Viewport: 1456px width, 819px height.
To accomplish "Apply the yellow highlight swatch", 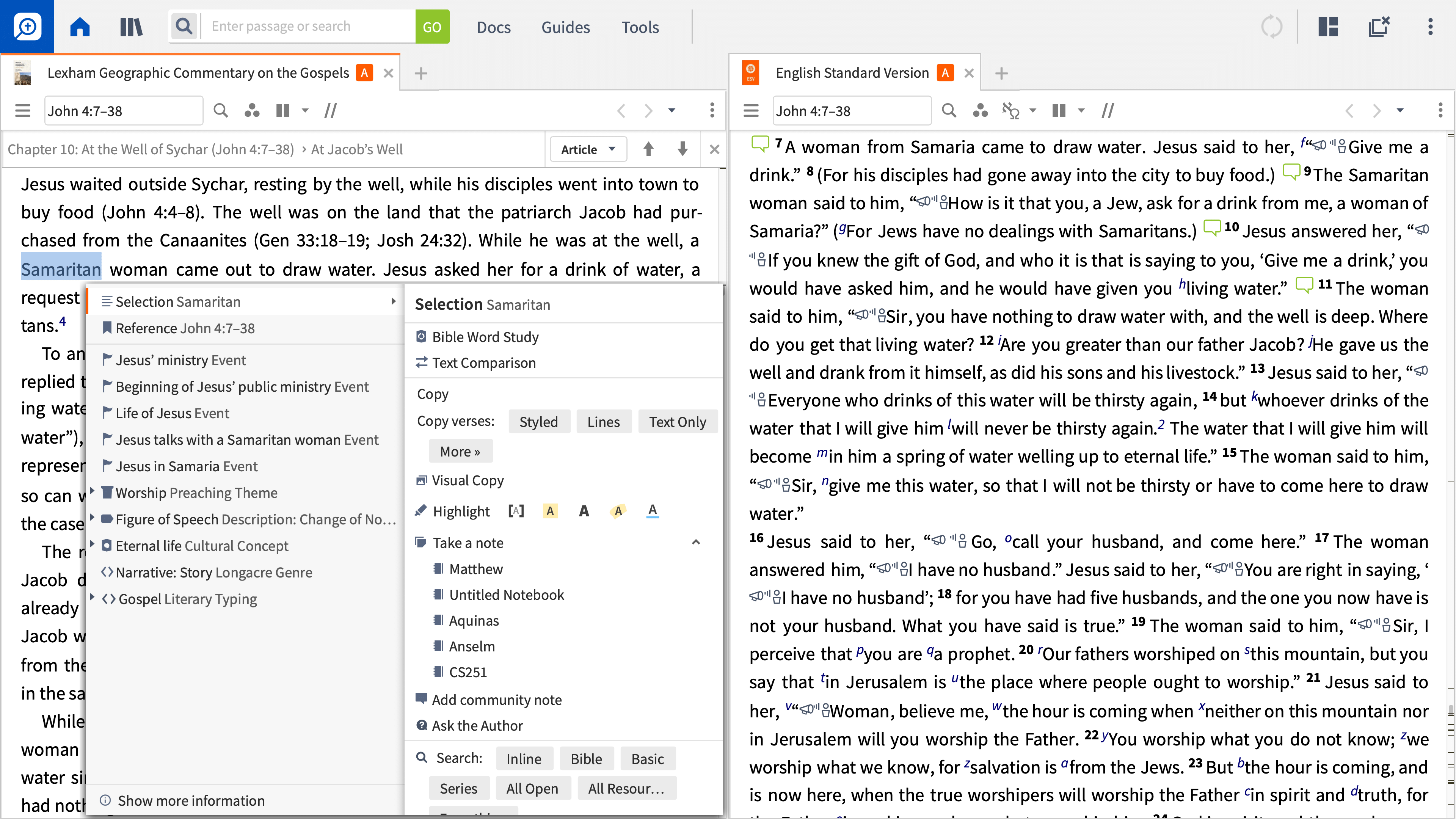I will point(550,511).
